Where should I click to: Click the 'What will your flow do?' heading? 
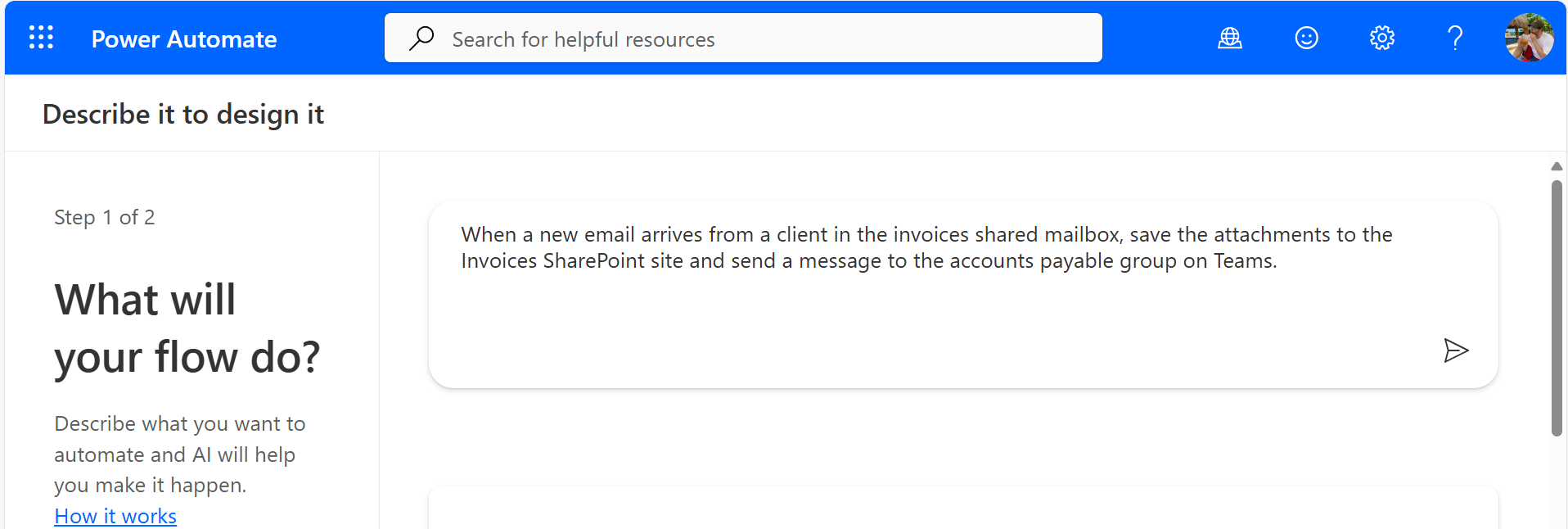(187, 328)
